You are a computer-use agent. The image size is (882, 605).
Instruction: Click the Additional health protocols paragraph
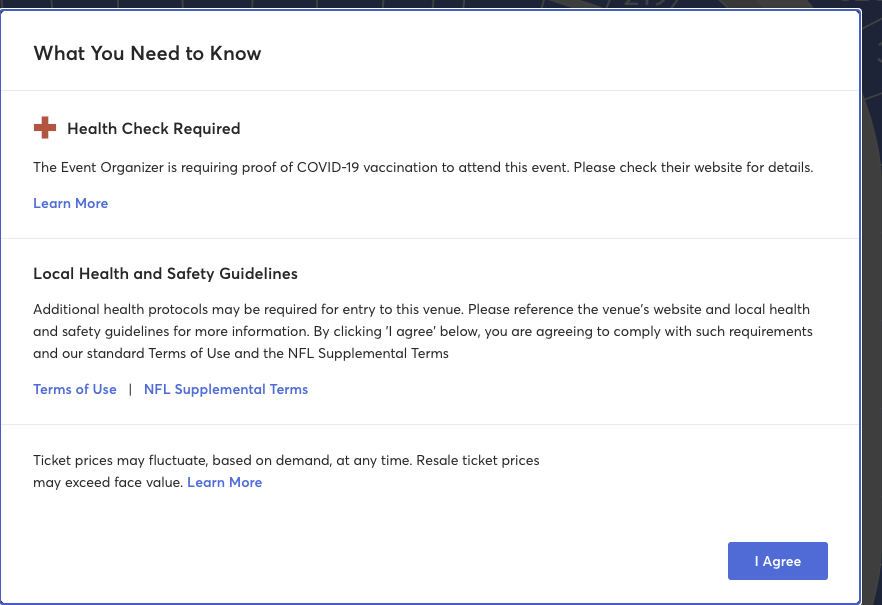pos(423,331)
